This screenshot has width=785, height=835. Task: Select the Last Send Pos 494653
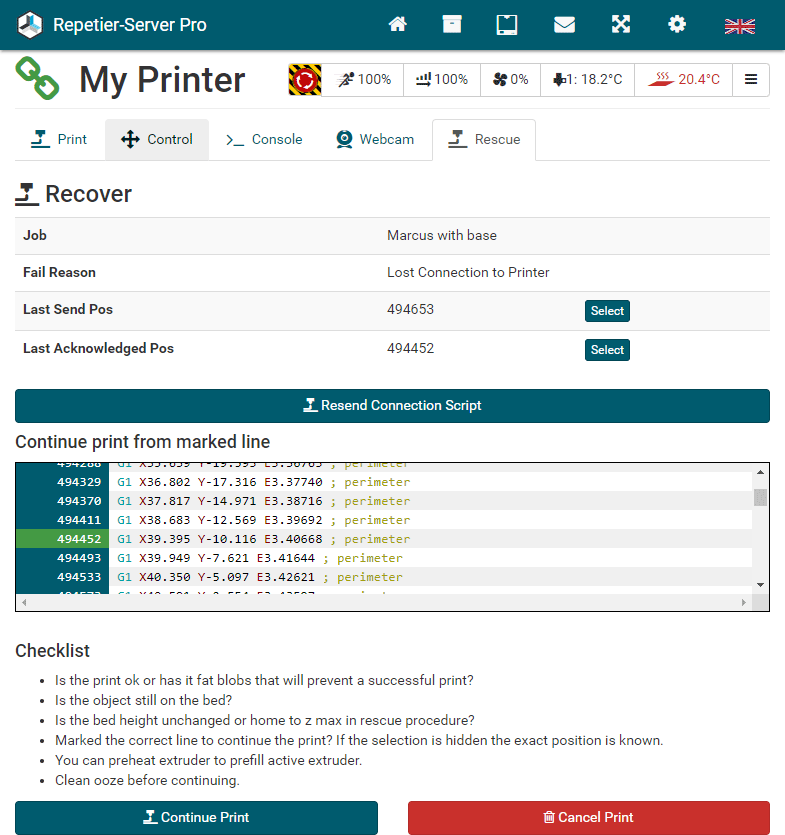click(607, 311)
